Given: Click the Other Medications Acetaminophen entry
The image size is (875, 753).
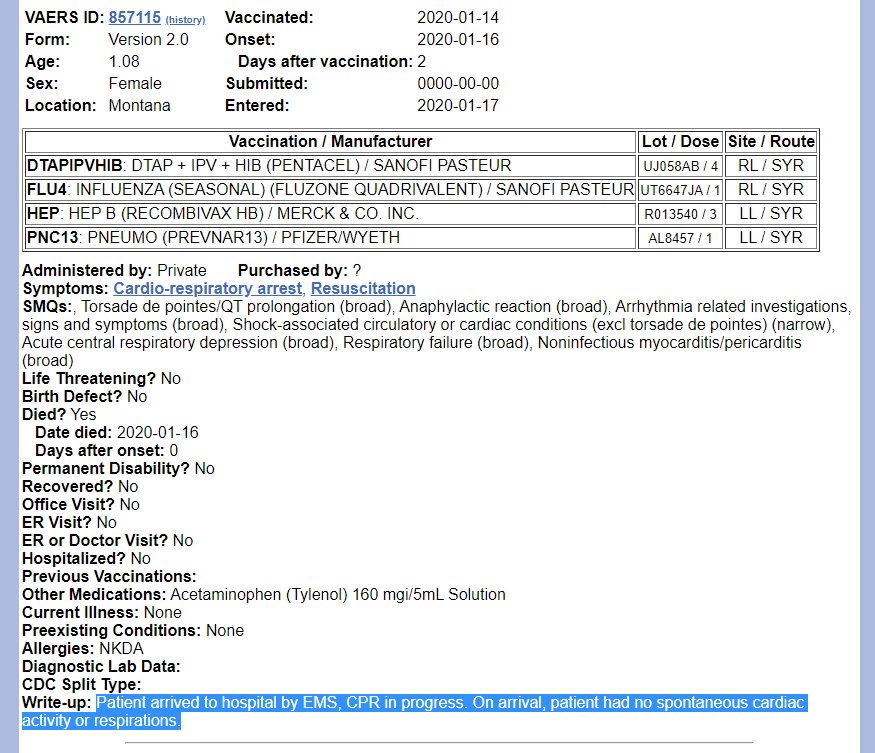Looking at the screenshot, I should pos(264,594).
